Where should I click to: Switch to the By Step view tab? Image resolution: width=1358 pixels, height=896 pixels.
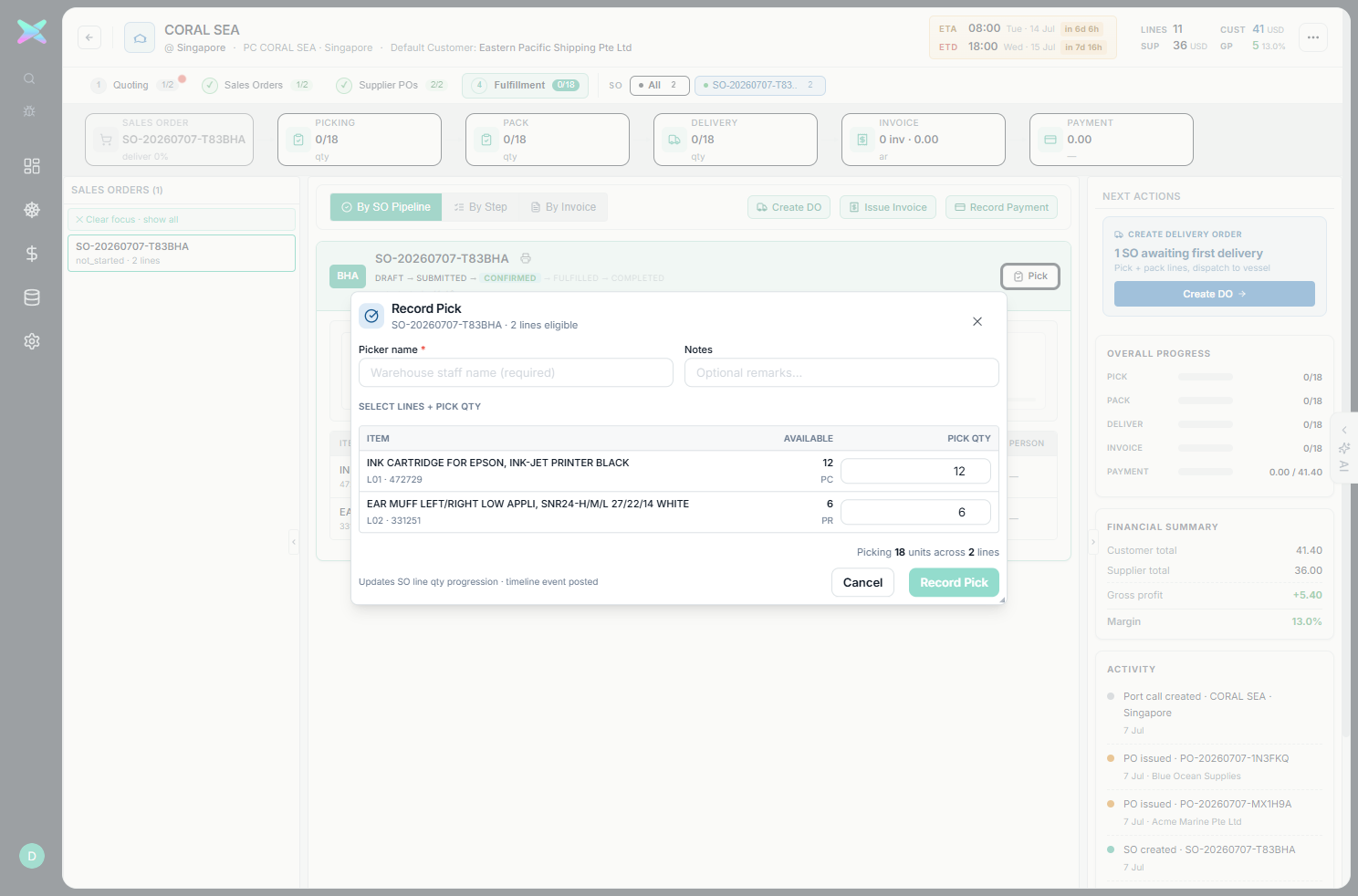point(480,207)
